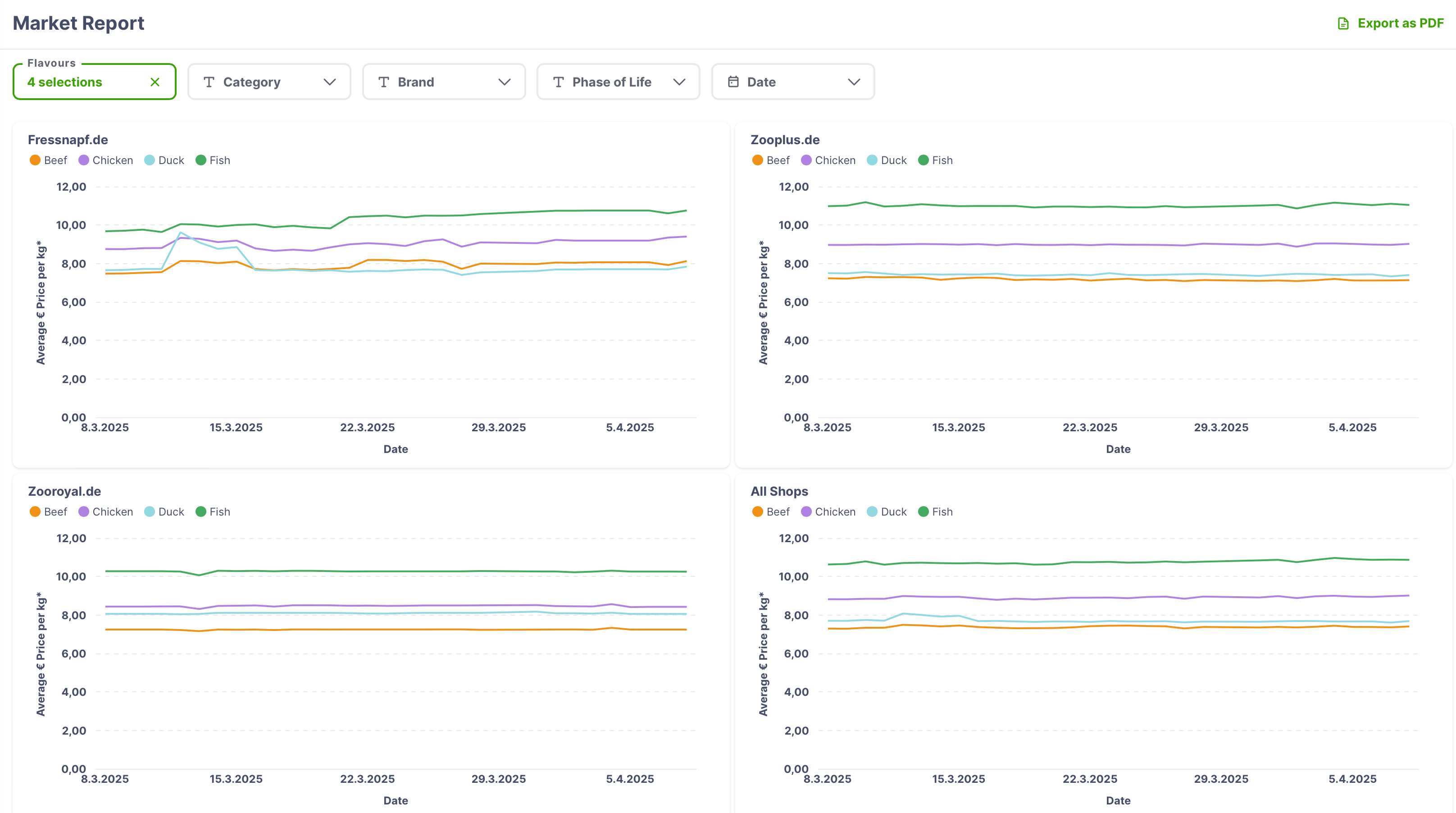The height and width of the screenshot is (813, 1456).
Task: Click orange Beef swatch in Zooplus.de legend
Action: [x=757, y=160]
